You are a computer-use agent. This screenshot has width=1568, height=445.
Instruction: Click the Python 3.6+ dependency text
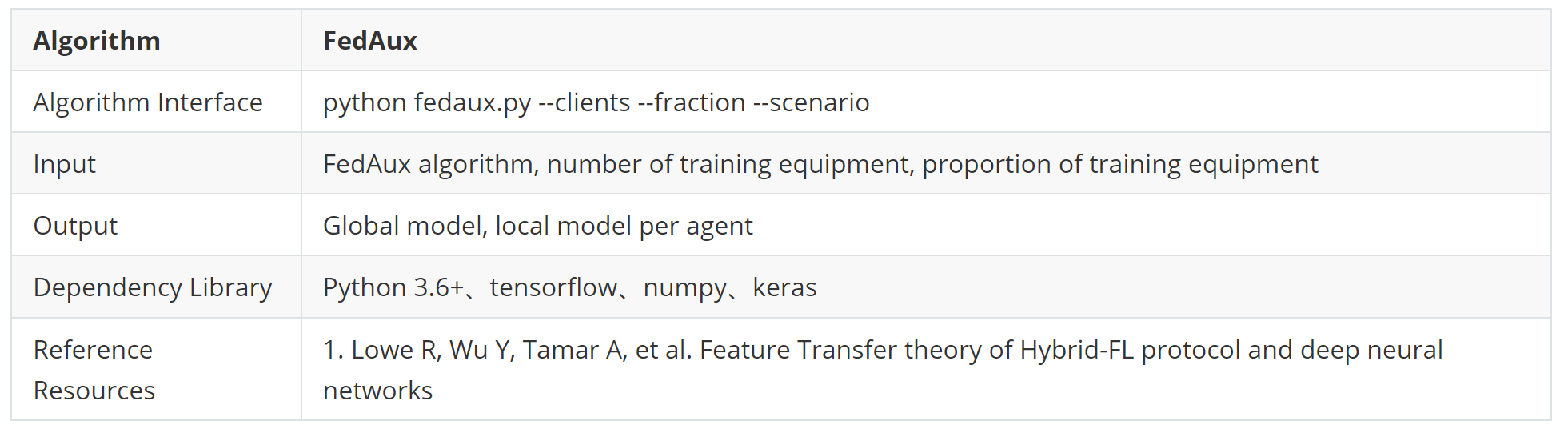(x=393, y=287)
